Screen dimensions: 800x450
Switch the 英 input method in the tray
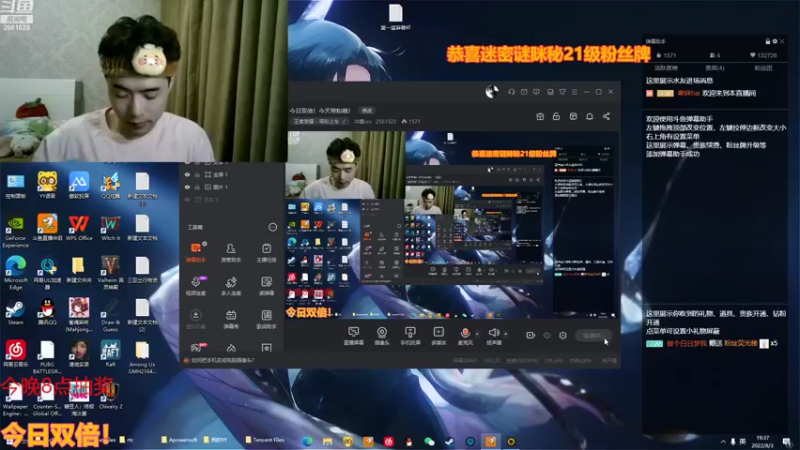pyautogui.click(x=742, y=441)
